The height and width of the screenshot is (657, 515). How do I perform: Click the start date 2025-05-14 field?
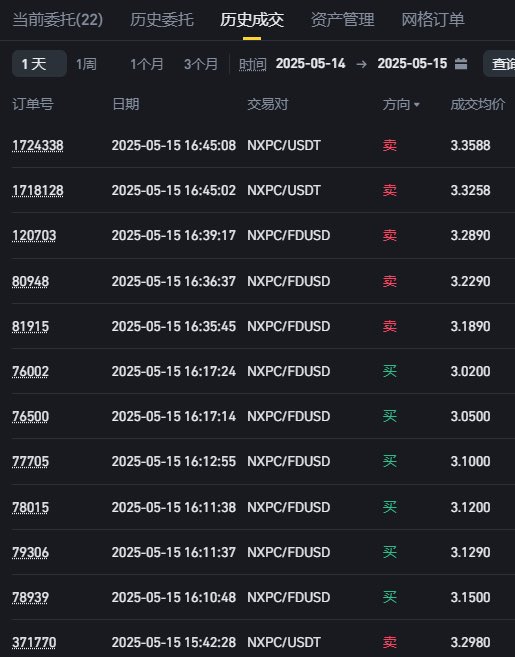(311, 64)
